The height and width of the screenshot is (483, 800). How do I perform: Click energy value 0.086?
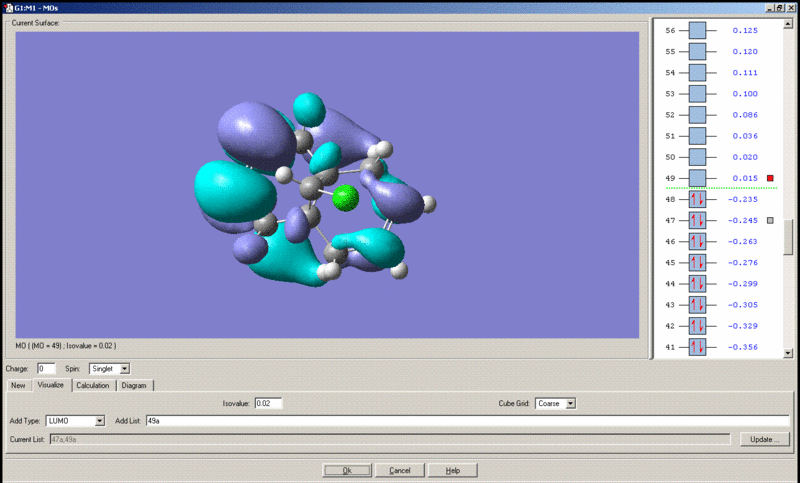pyautogui.click(x=745, y=115)
